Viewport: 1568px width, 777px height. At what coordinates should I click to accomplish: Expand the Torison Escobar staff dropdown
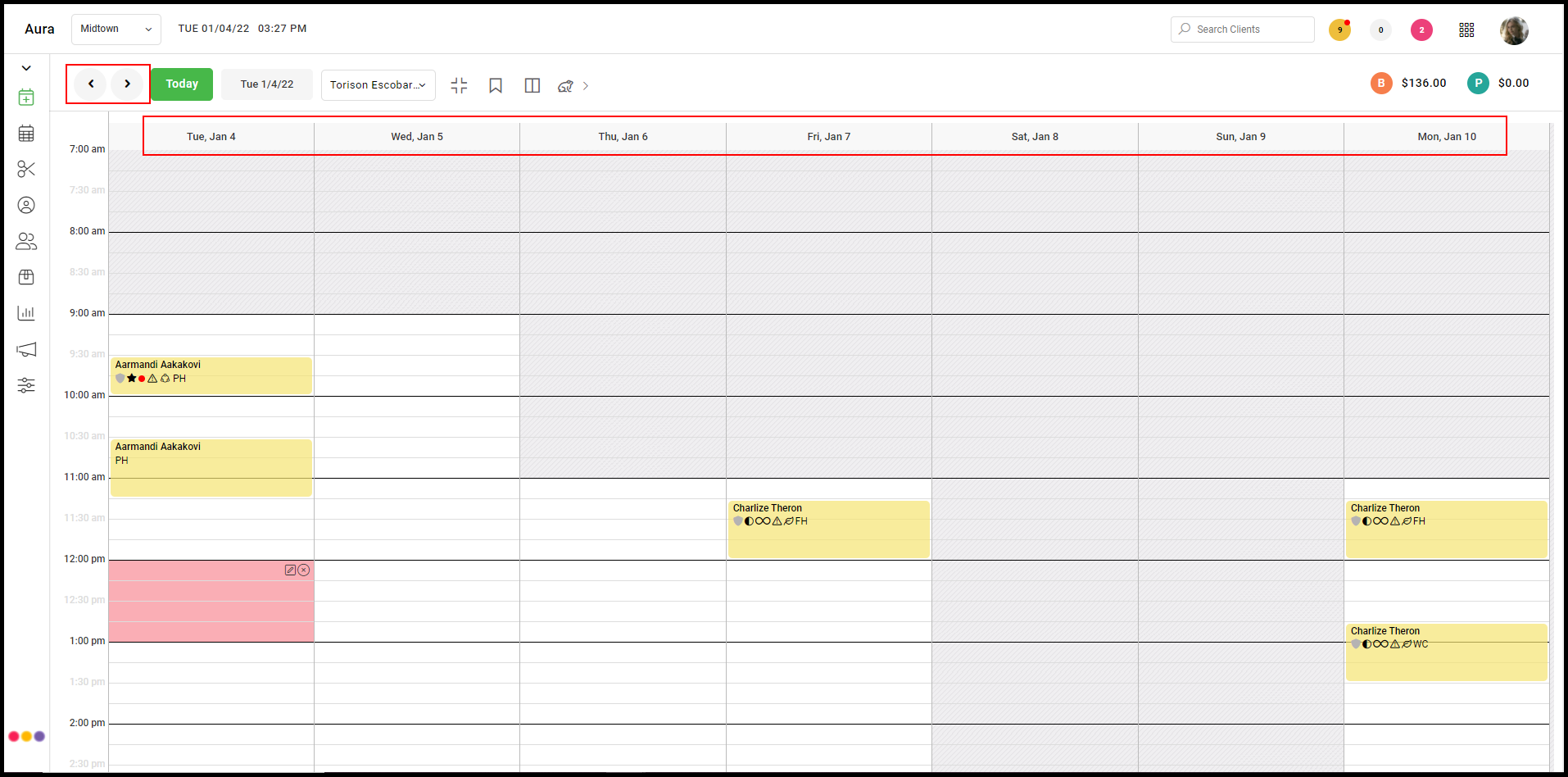click(378, 85)
